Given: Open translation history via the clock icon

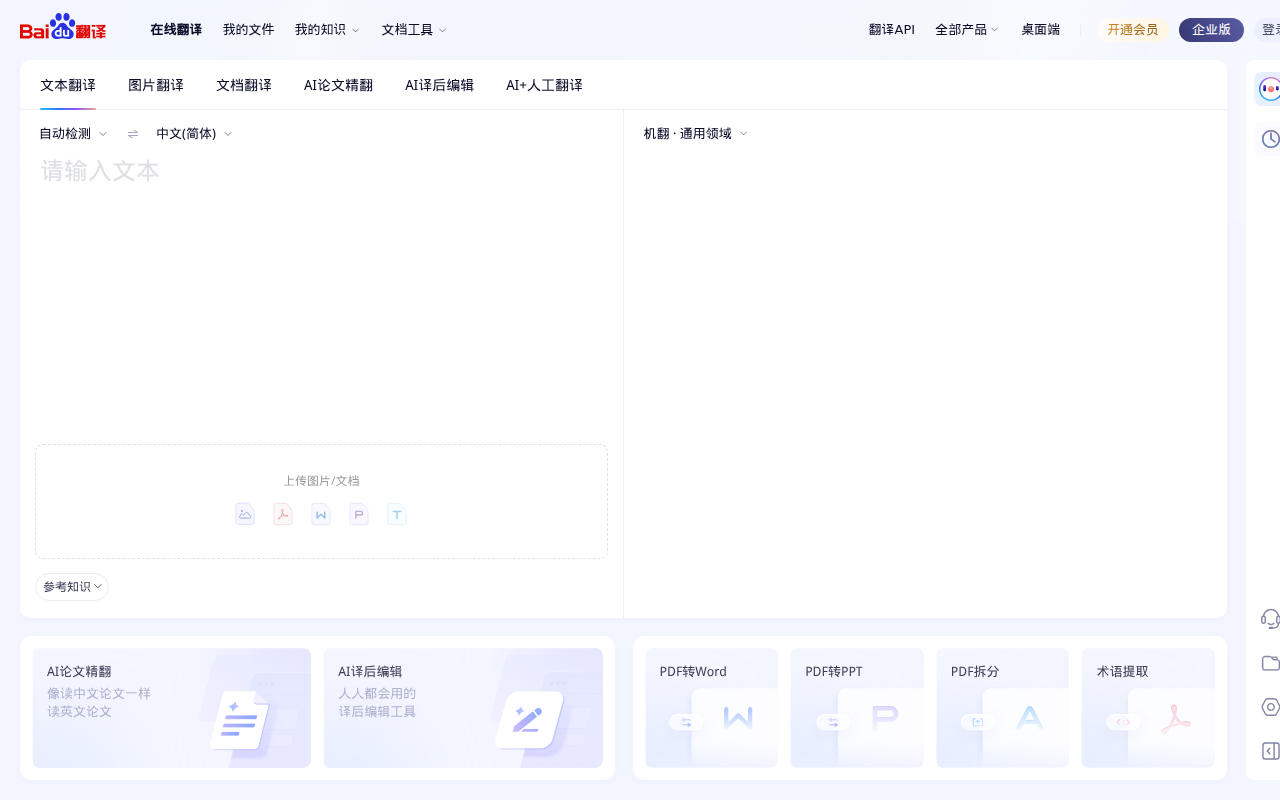Looking at the screenshot, I should pyautogui.click(x=1270, y=139).
